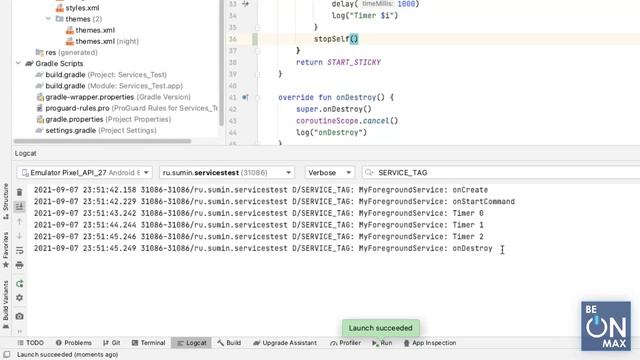Print the Logcat output
Image resolution: width=640 pixels, height=360 pixels.
(19, 265)
